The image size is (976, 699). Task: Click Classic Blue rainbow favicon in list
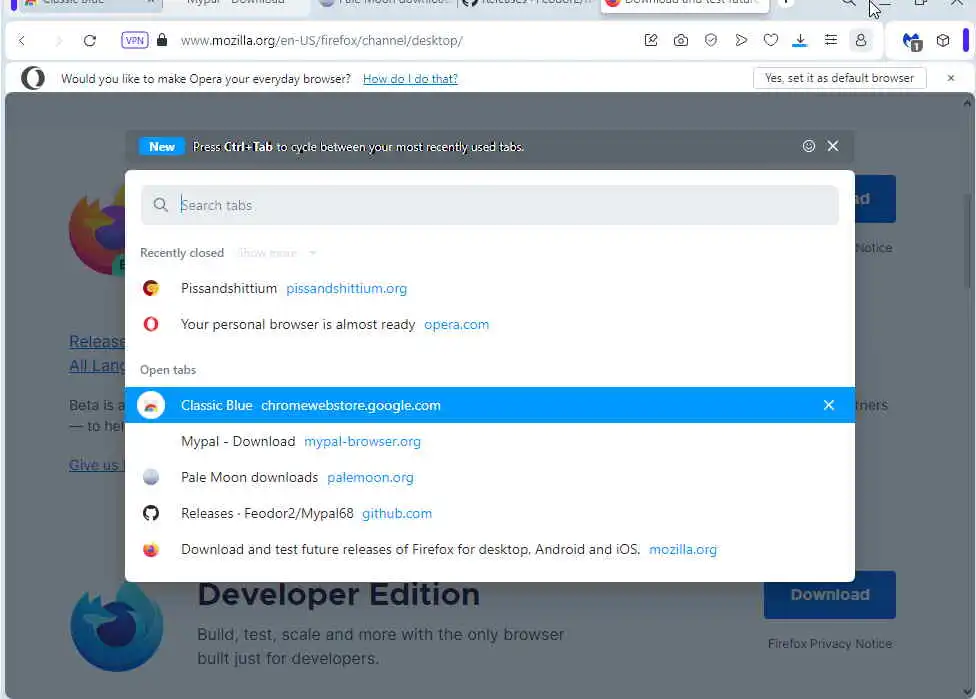[x=151, y=405]
